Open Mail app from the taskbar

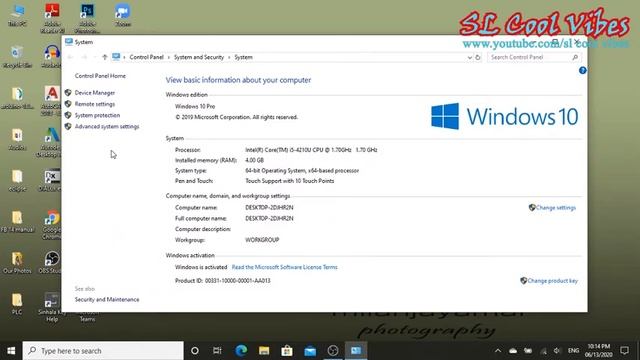(x=310, y=351)
